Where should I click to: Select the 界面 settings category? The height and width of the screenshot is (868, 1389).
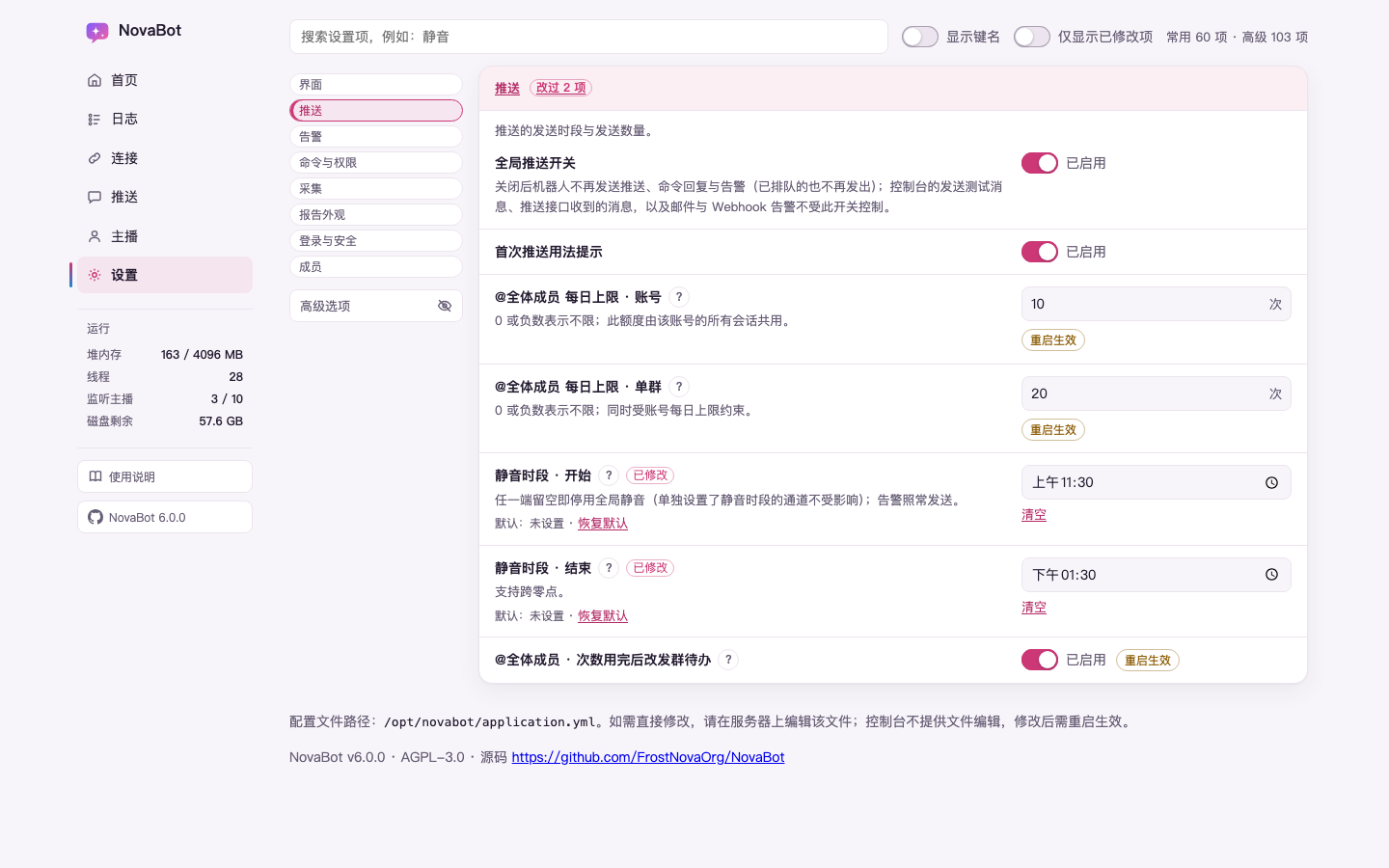(x=376, y=85)
